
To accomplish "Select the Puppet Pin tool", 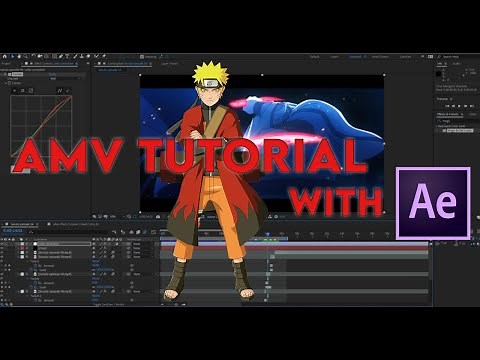I will (x=104, y=56).
